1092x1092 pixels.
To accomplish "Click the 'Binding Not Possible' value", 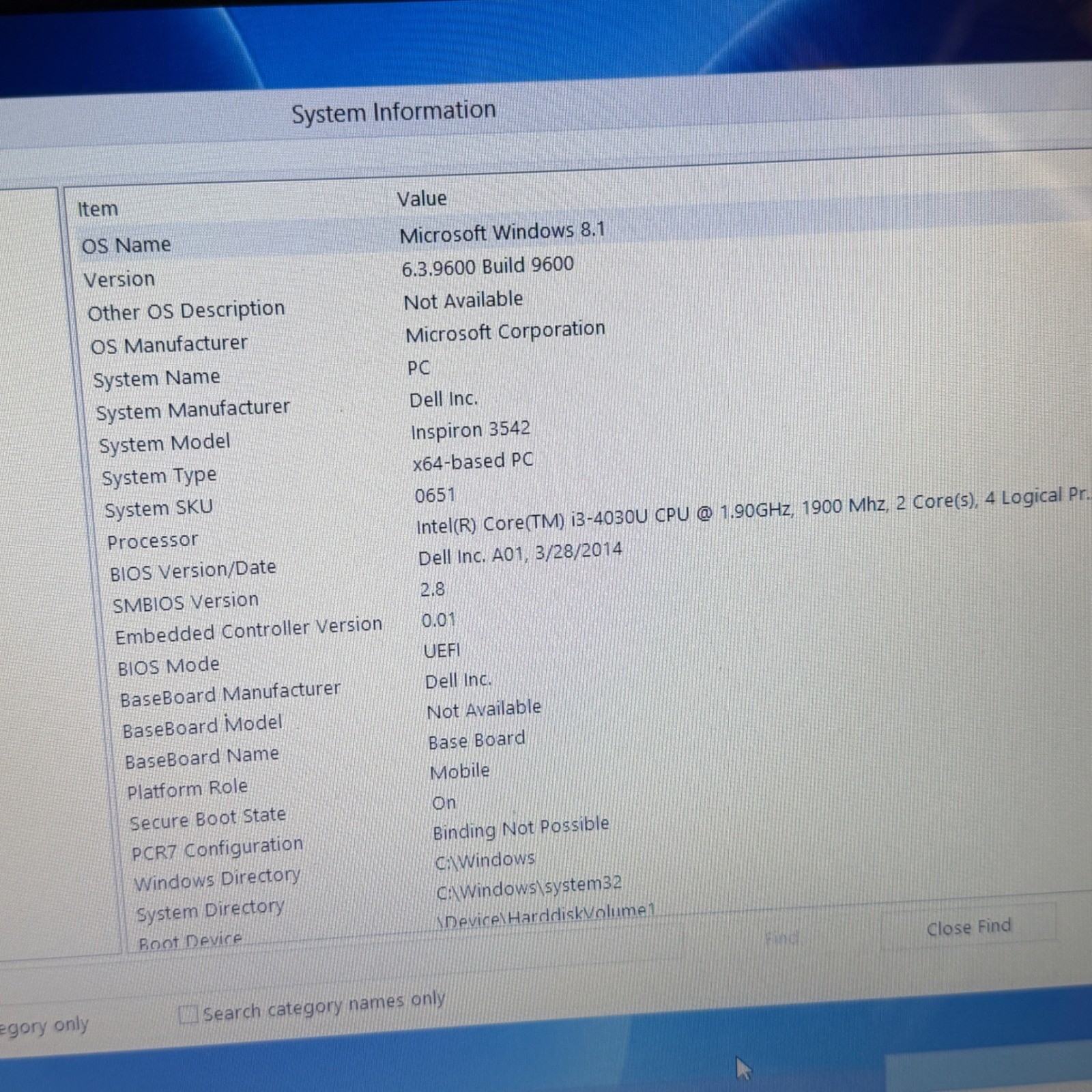I will pos(521,829).
